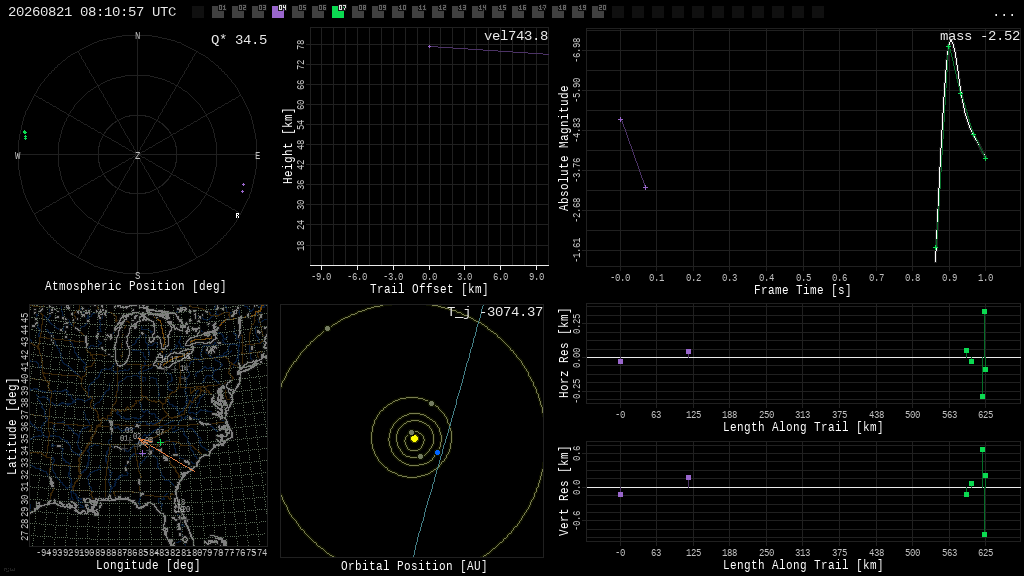
Task: Click the Atmospheric Position [deg] label
Action: click(135, 286)
